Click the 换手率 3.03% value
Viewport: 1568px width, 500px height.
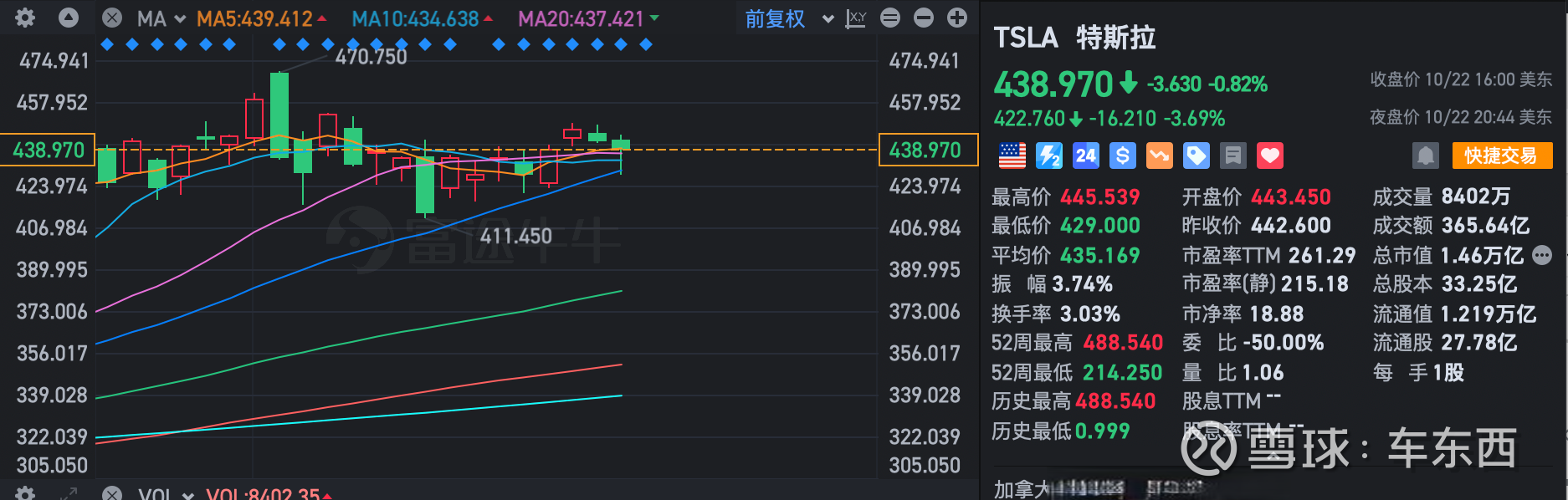click(x=1090, y=314)
